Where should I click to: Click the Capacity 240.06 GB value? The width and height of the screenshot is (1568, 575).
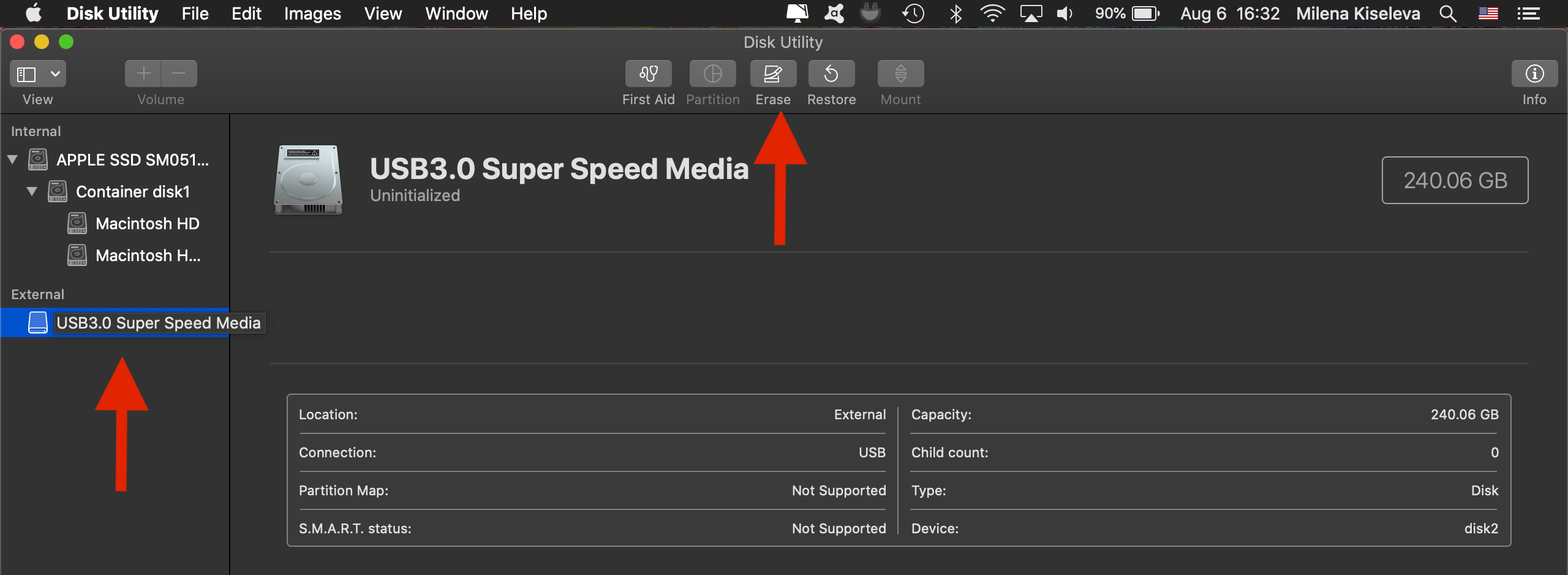[x=1464, y=414]
